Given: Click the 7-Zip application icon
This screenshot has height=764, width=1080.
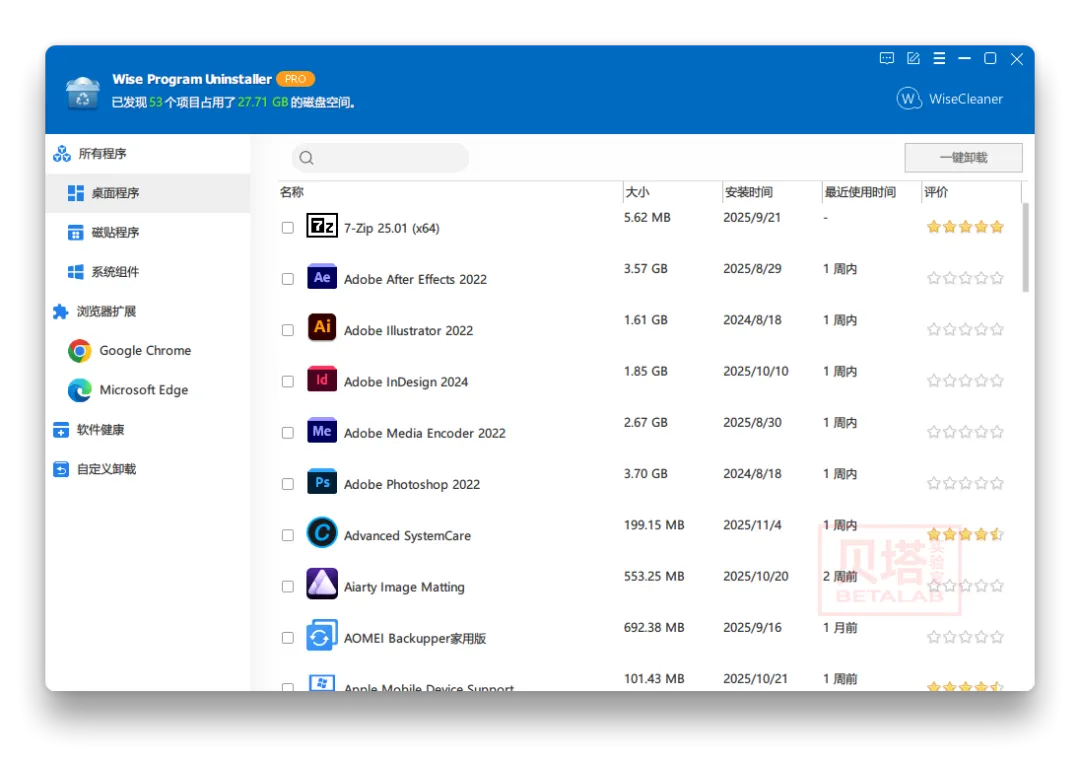Looking at the screenshot, I should [322, 225].
